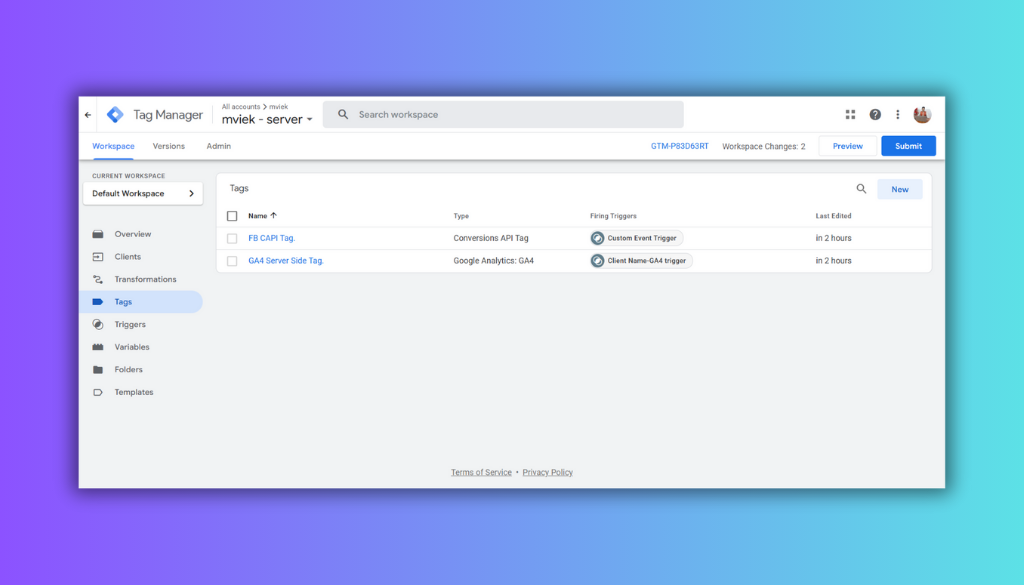Click the Search workspace input field
1024x585 pixels.
coord(510,115)
